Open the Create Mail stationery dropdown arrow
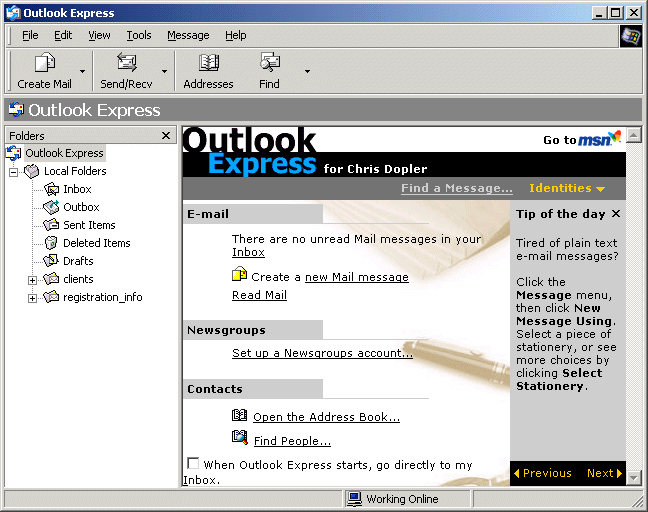 coord(82,71)
